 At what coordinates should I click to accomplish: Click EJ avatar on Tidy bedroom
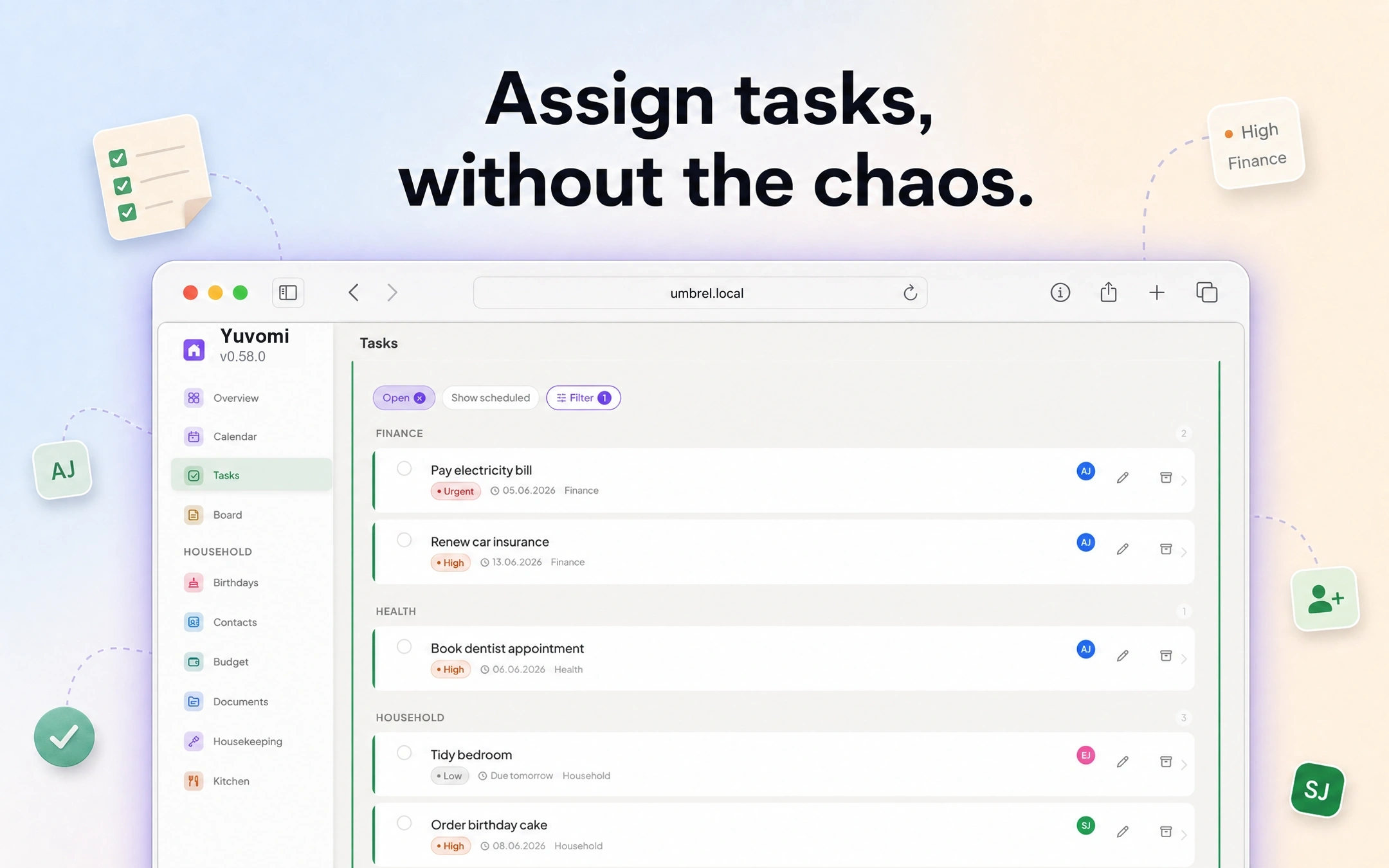(x=1085, y=755)
